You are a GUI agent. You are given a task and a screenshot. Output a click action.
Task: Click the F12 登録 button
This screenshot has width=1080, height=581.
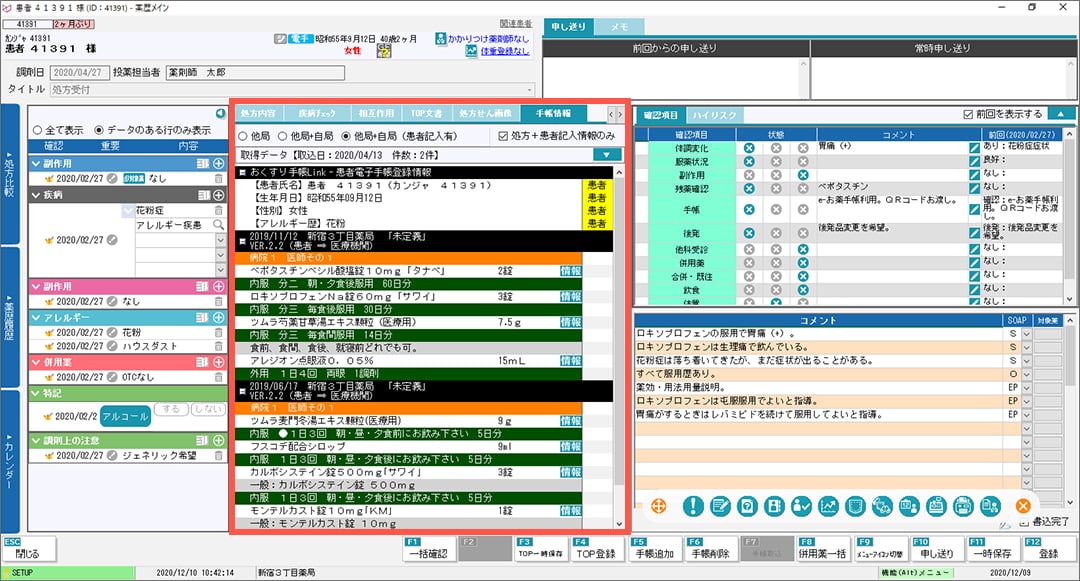1048,549
